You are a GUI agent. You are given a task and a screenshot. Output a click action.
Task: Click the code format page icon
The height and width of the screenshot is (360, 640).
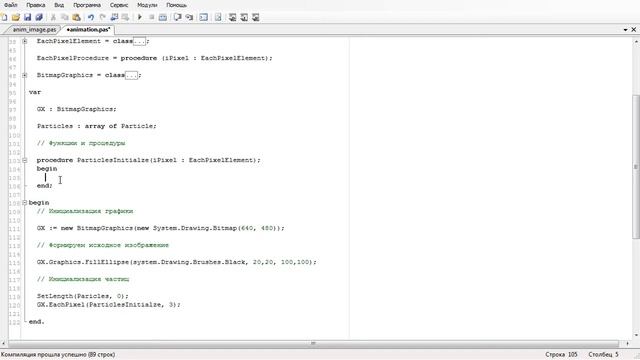(218, 17)
